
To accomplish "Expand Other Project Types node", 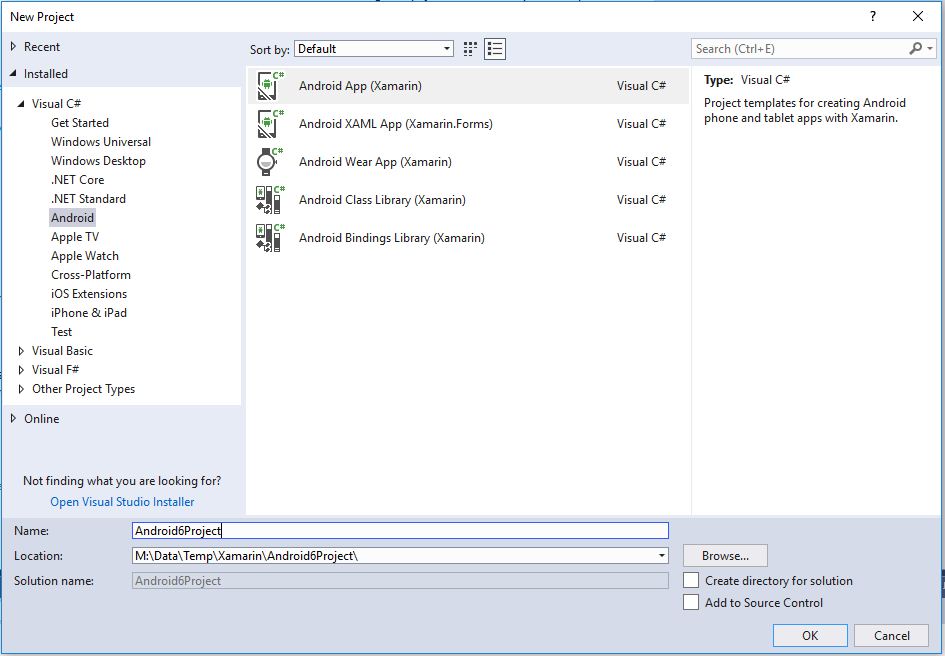I will pyautogui.click(x=21, y=389).
